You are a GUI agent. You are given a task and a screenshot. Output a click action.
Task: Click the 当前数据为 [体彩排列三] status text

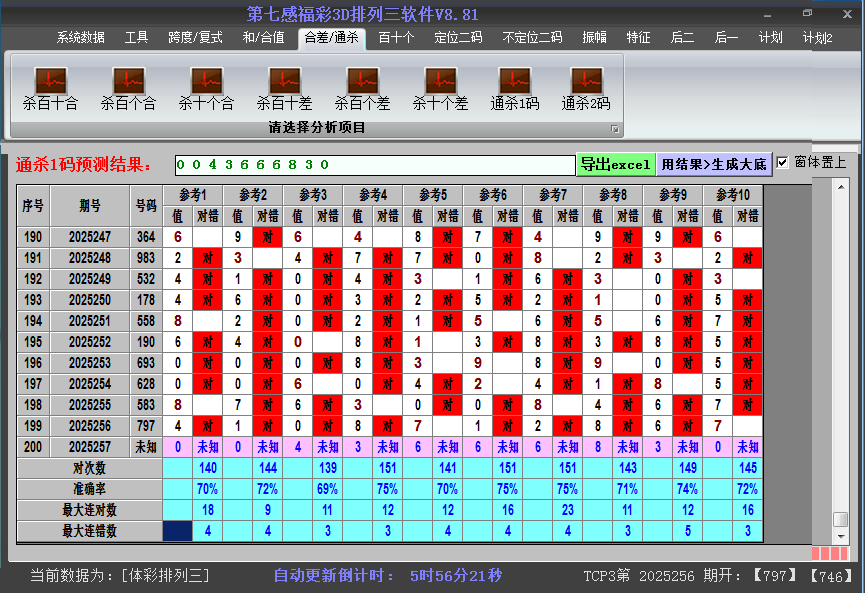point(120,576)
